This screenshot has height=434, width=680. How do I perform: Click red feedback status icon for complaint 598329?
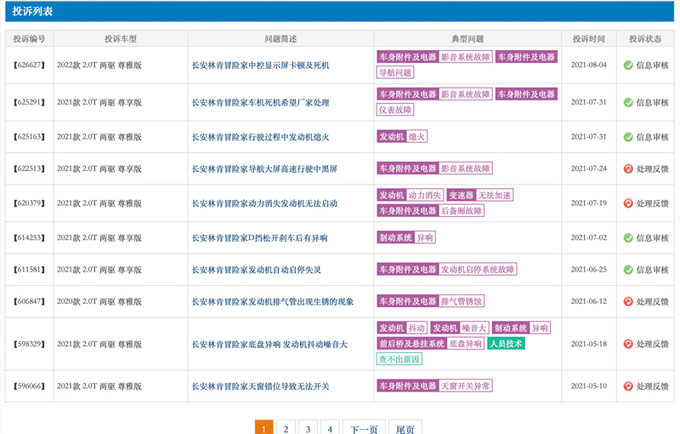pyautogui.click(x=628, y=344)
